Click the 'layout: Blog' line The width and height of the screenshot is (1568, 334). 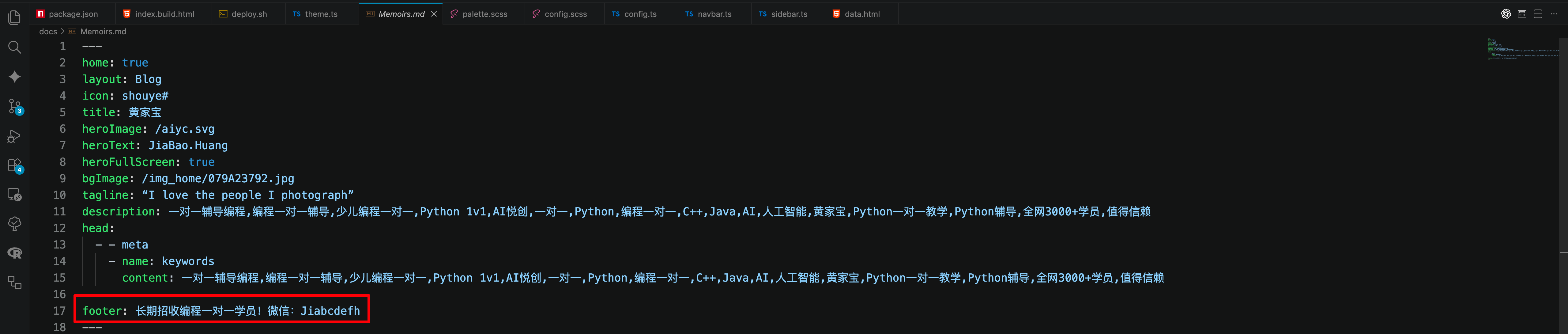(x=122, y=79)
